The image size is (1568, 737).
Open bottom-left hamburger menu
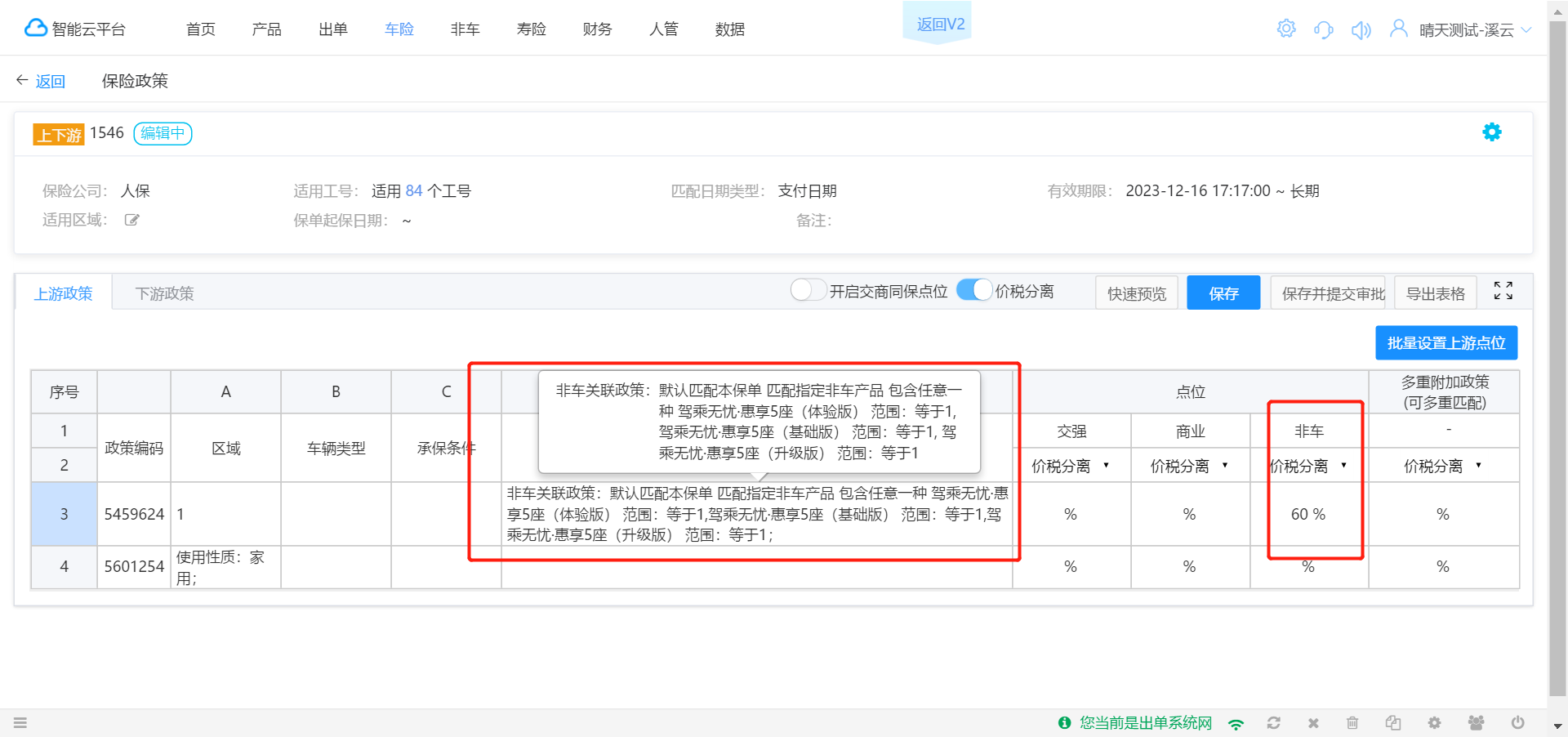pos(20,723)
